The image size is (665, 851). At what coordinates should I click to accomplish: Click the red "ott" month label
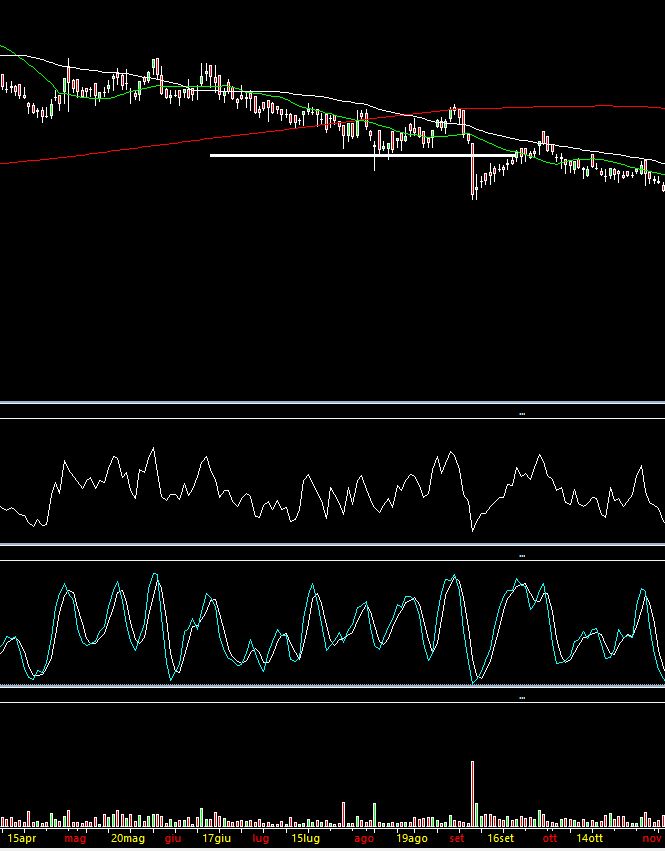[x=549, y=839]
